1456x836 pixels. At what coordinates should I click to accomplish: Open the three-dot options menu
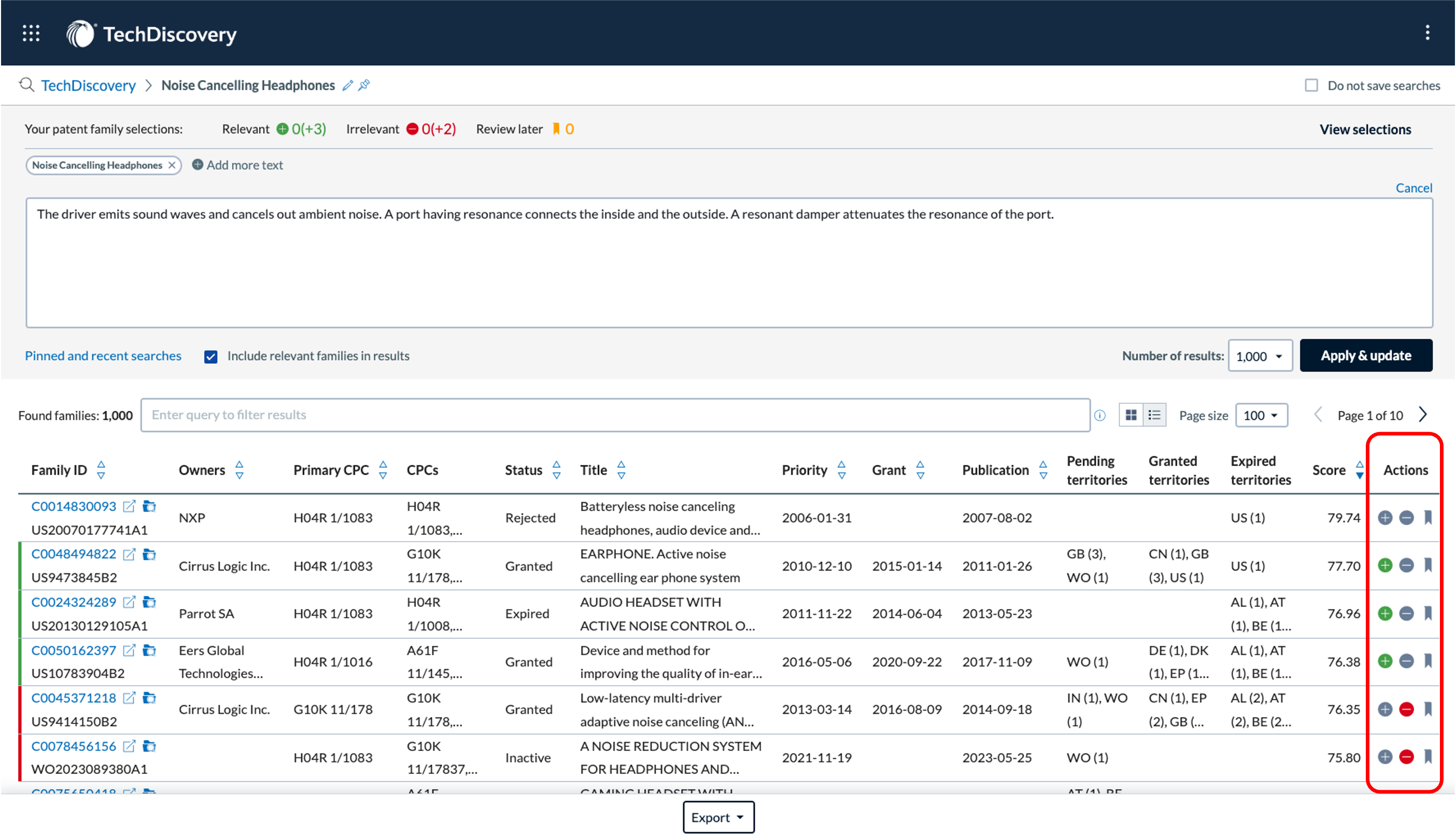pos(1427,33)
